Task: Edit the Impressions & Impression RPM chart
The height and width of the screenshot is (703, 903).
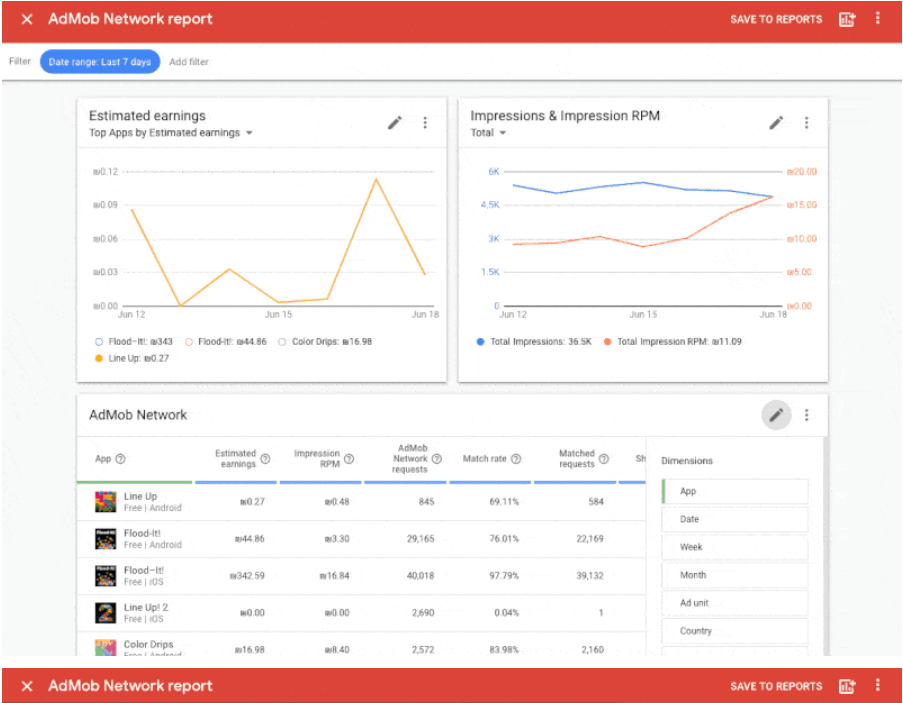Action: coord(776,123)
